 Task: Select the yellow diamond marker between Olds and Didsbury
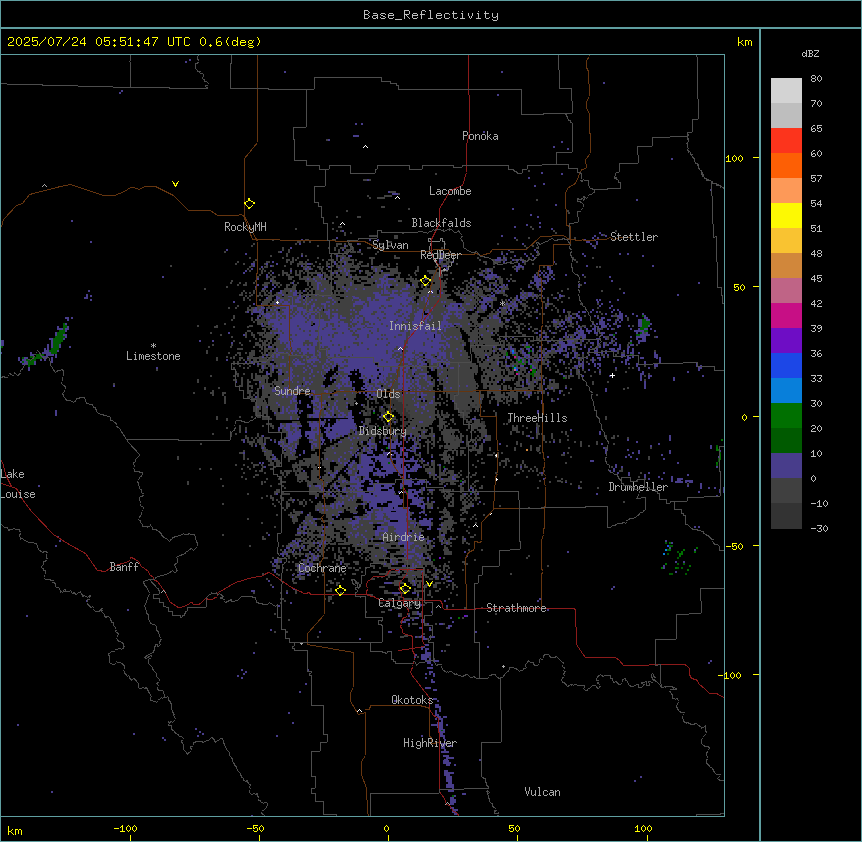(388, 417)
